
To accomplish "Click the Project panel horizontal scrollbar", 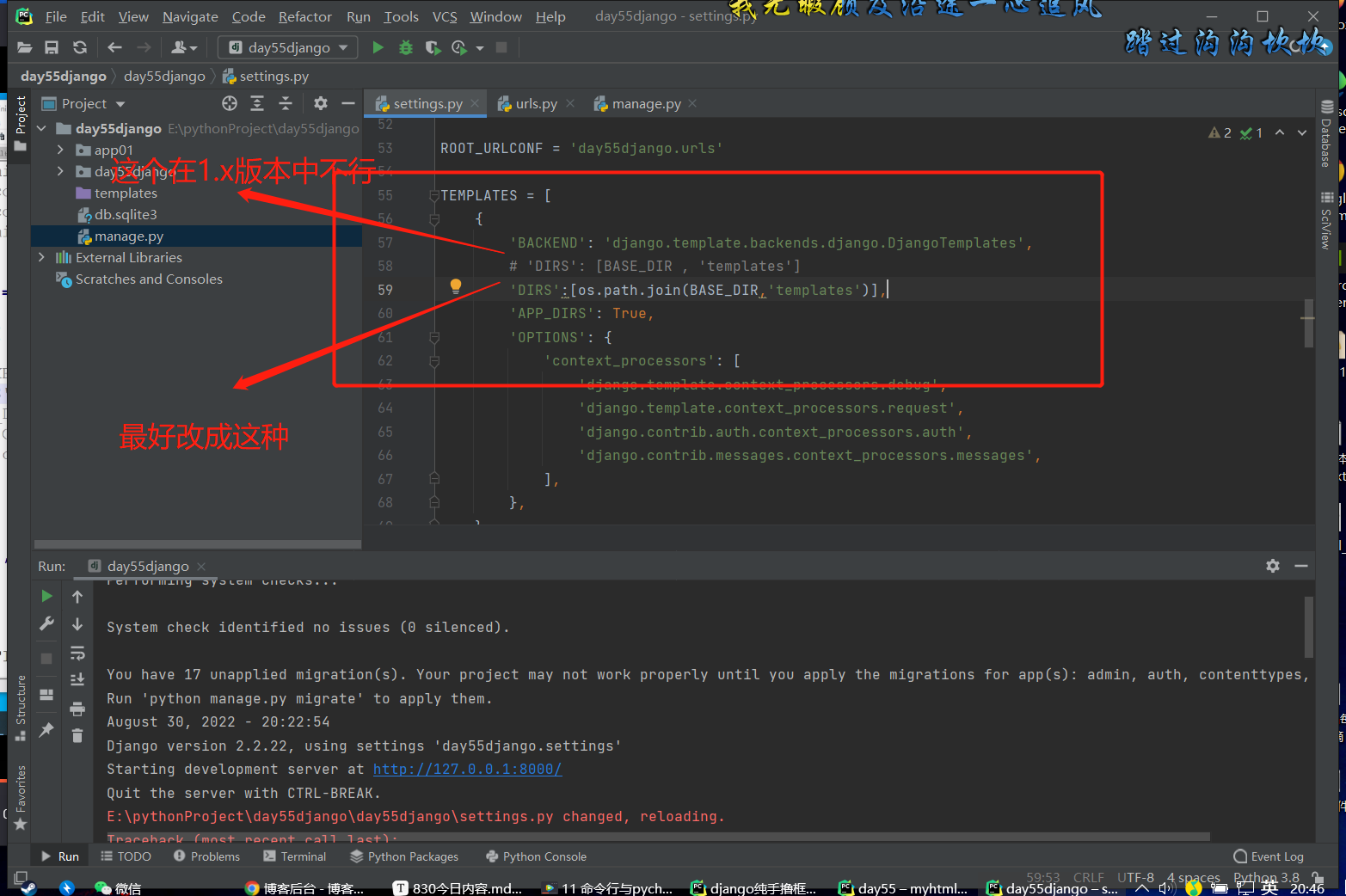I will tap(197, 544).
